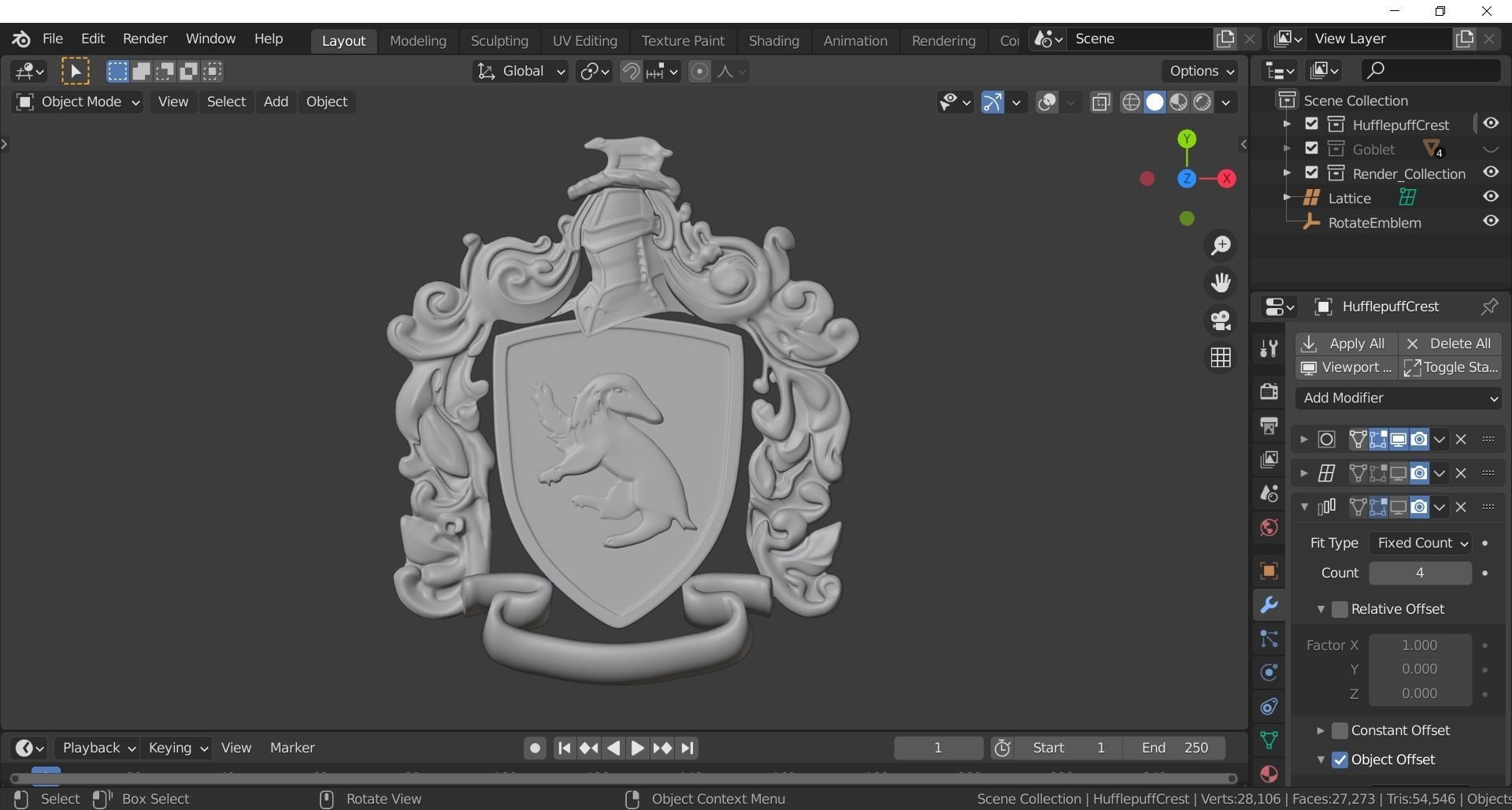Click the new scene icon beside Scene
This screenshot has height=810, width=1512.
point(1225,39)
